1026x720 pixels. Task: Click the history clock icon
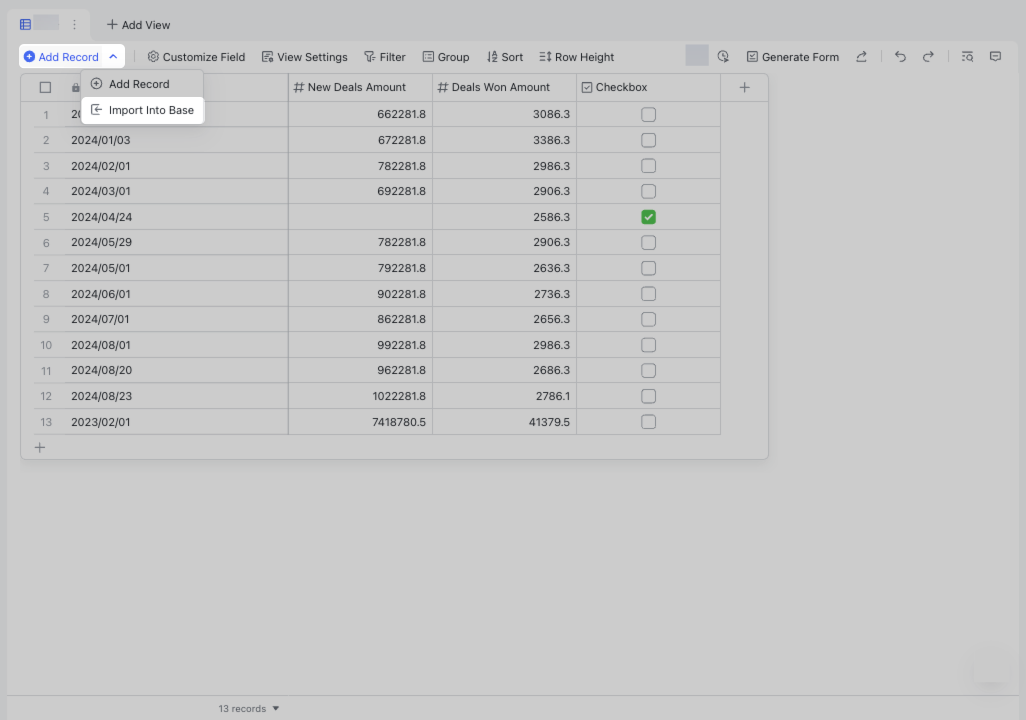723,56
